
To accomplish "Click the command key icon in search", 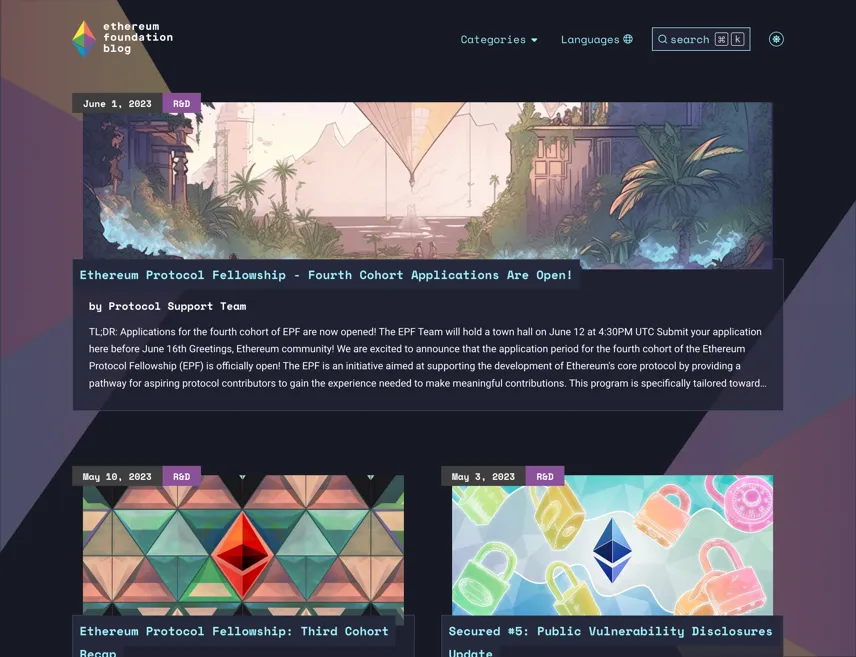I will 721,39.
